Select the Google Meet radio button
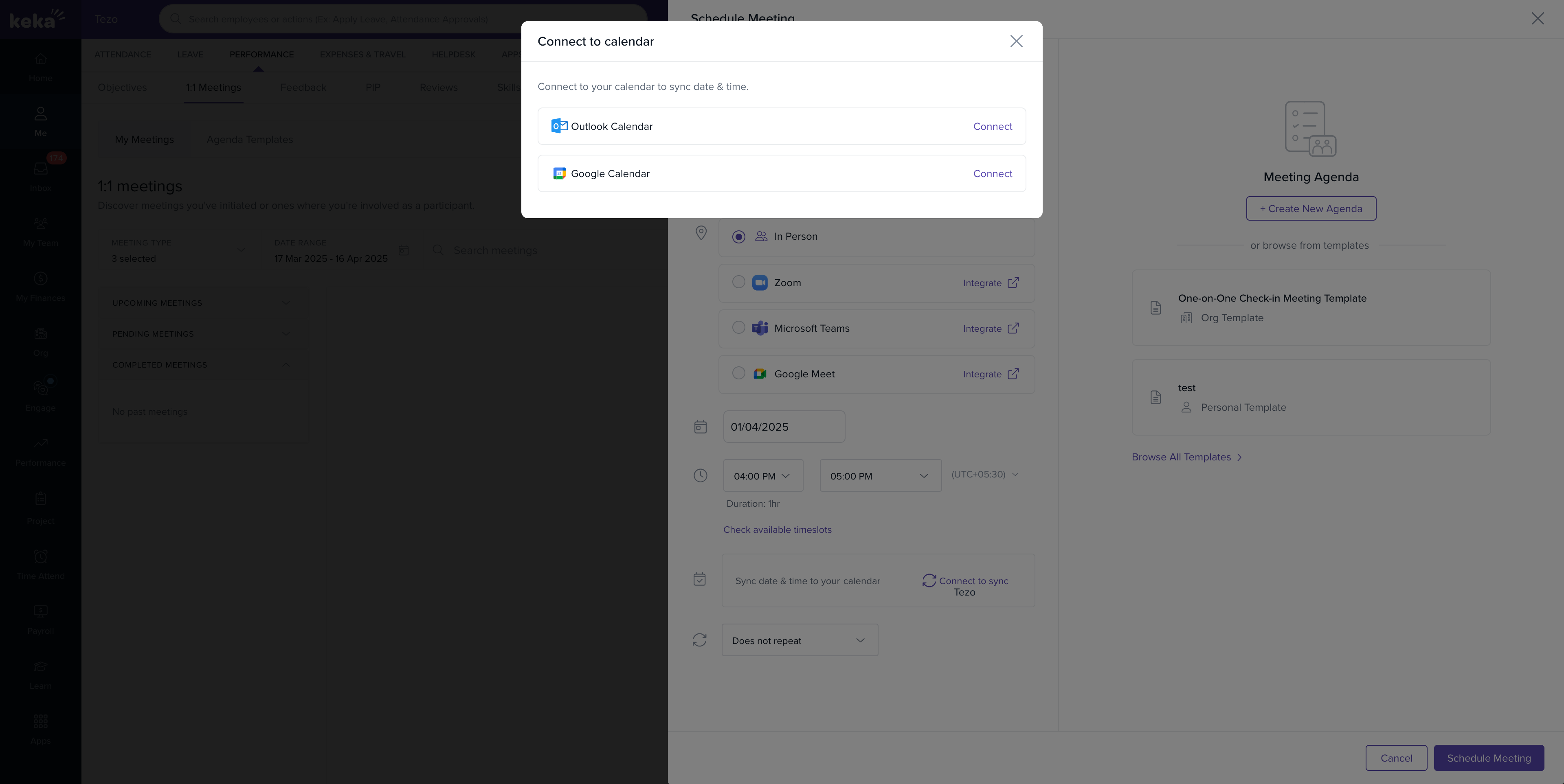1564x784 pixels. coord(738,373)
